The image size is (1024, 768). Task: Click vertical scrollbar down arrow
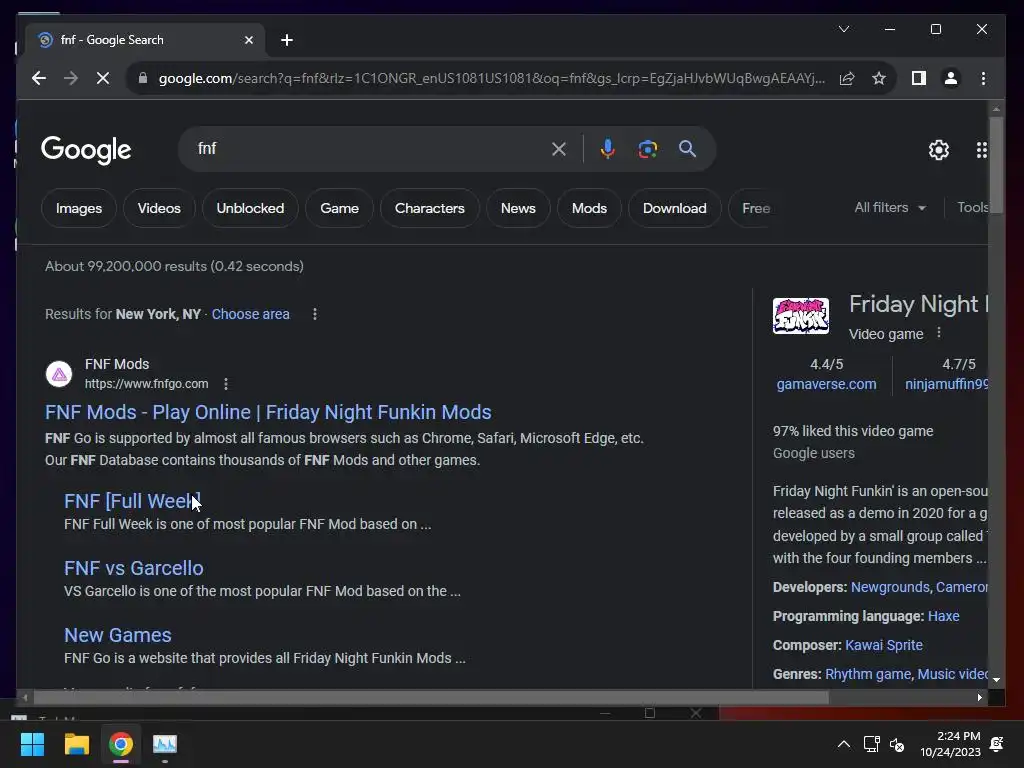996,680
